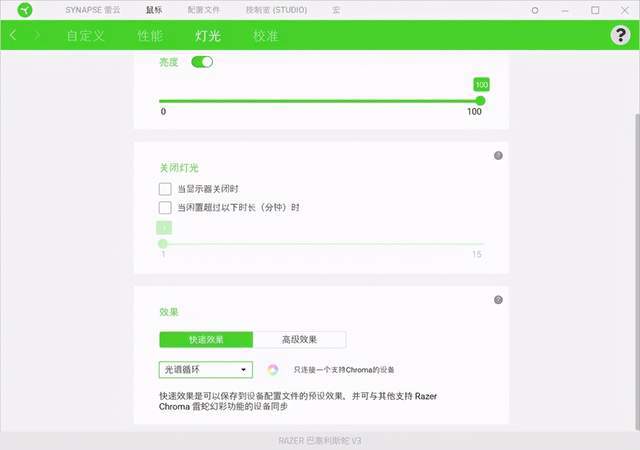Go forward with the right arrow

[x=37, y=35]
